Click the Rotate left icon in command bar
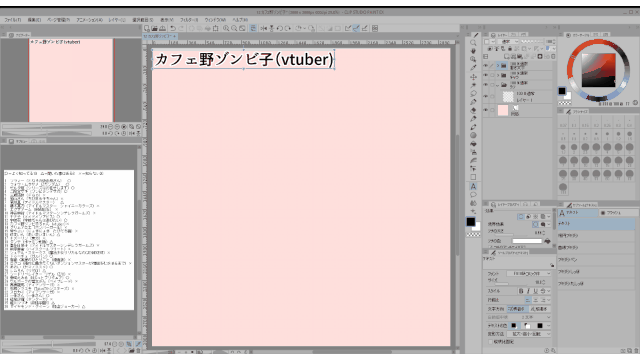Viewport: 640px width, 360px height. tap(280, 29)
